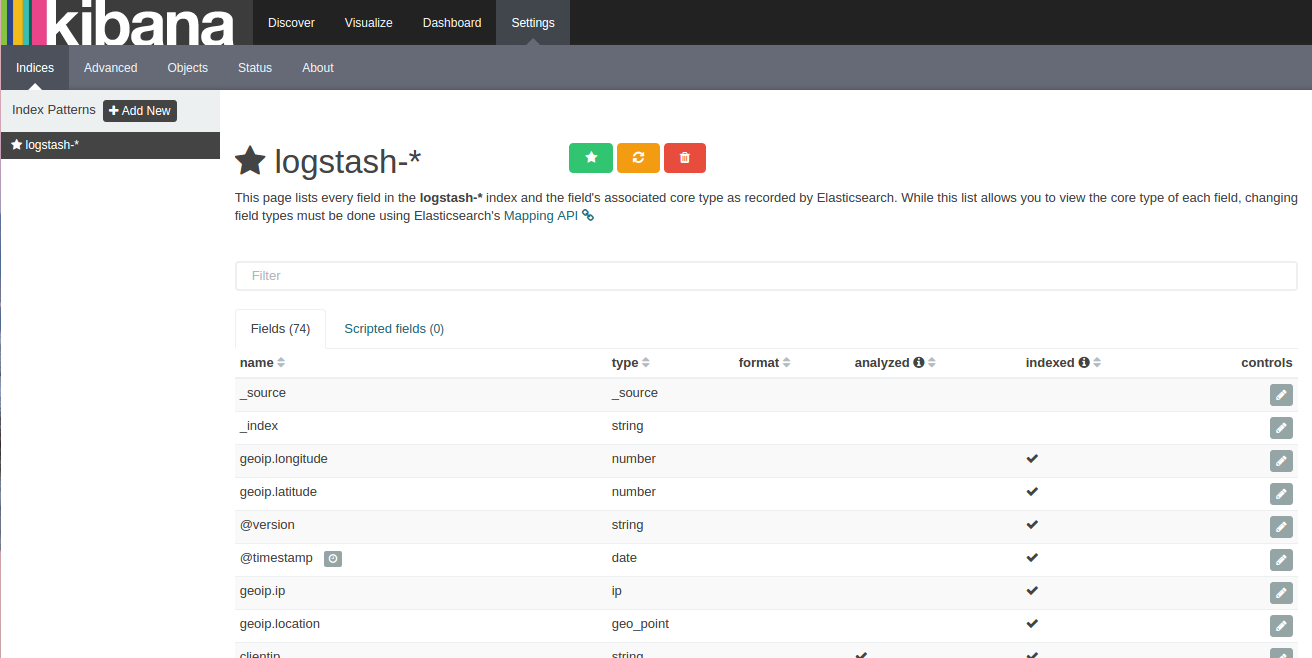The width and height of the screenshot is (1312, 658).
Task: Edit the @timestamp field pencil icon
Action: (1281, 560)
